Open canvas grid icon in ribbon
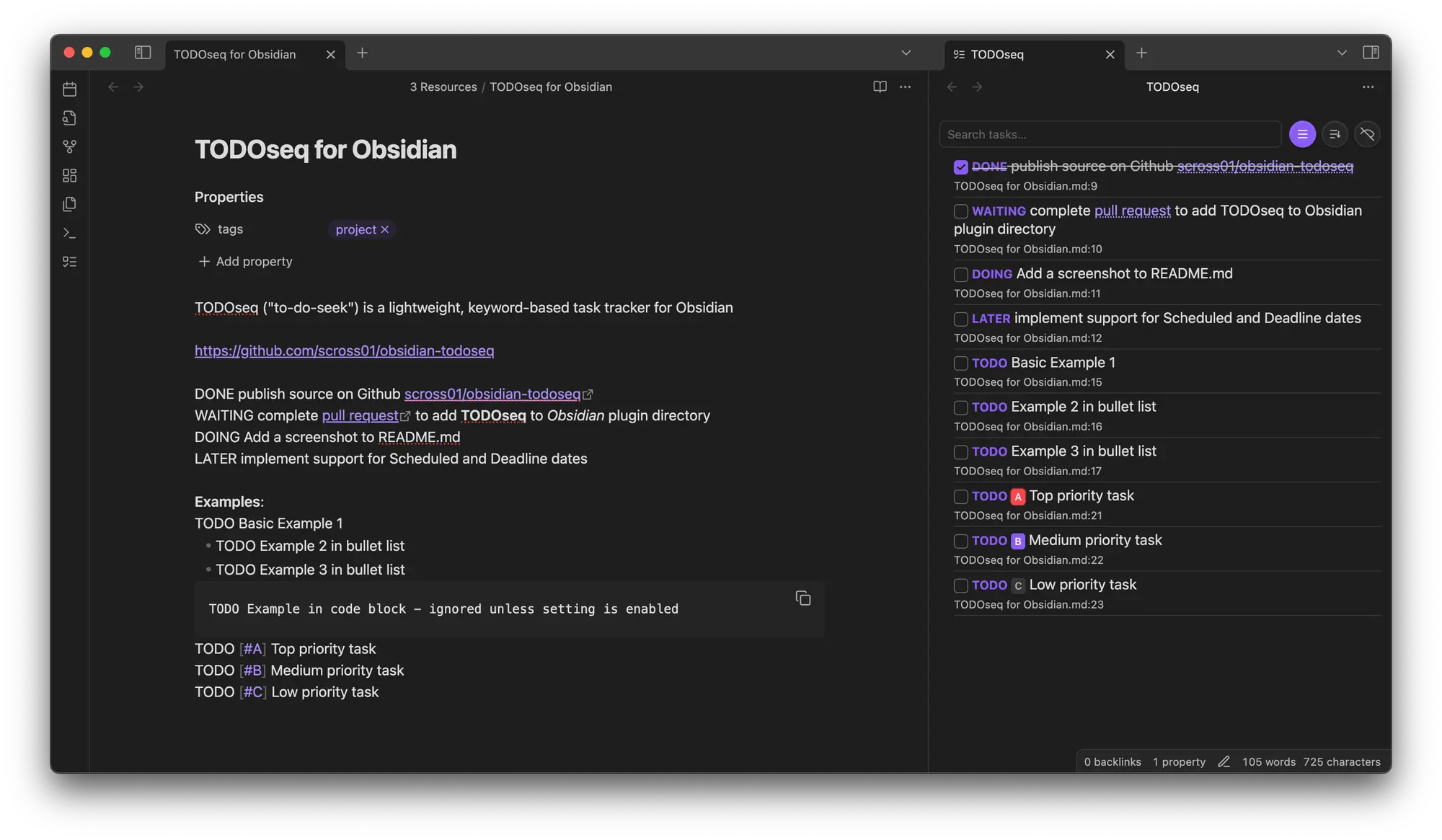Viewport: 1442px width, 840px height. pyautogui.click(x=70, y=176)
